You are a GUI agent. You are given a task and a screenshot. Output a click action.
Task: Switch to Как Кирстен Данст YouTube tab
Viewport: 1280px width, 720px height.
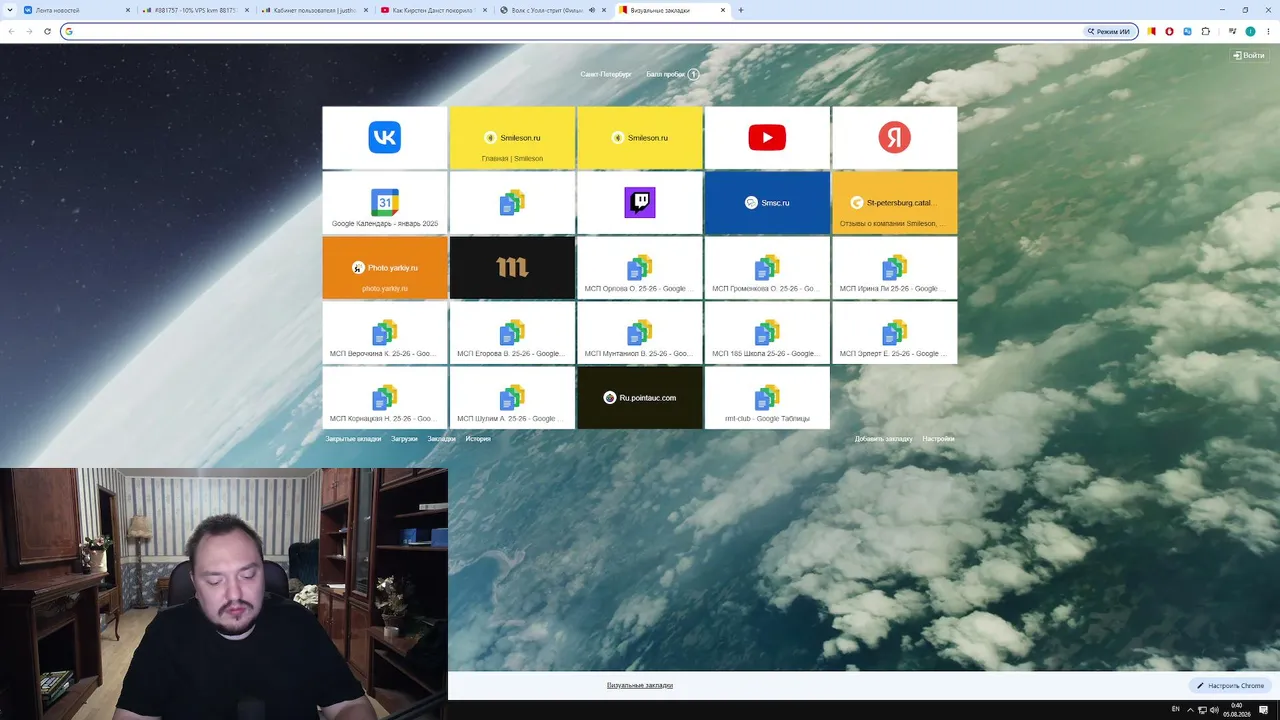[434, 10]
